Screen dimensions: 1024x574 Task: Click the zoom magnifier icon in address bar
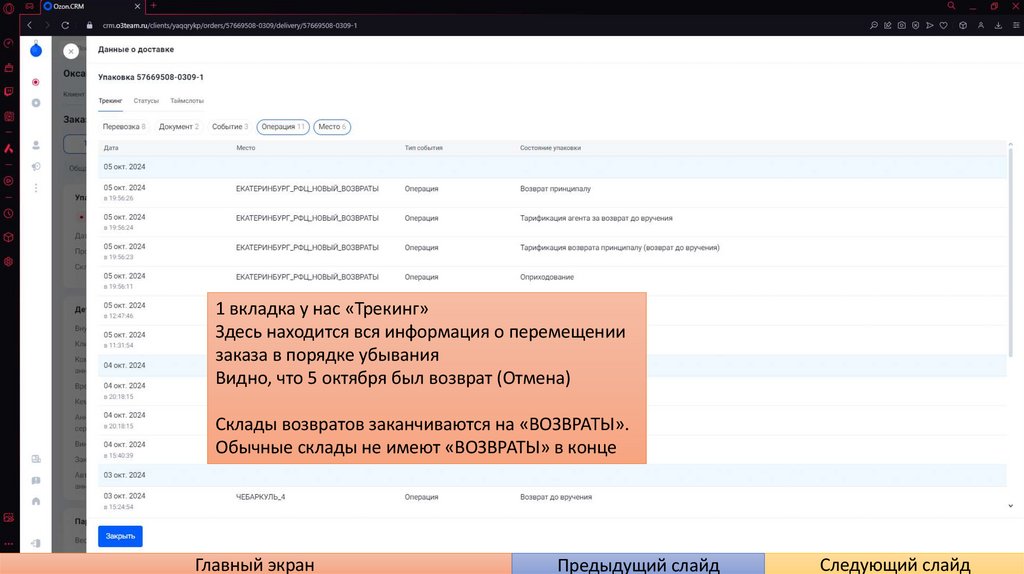pyautogui.click(x=873, y=25)
